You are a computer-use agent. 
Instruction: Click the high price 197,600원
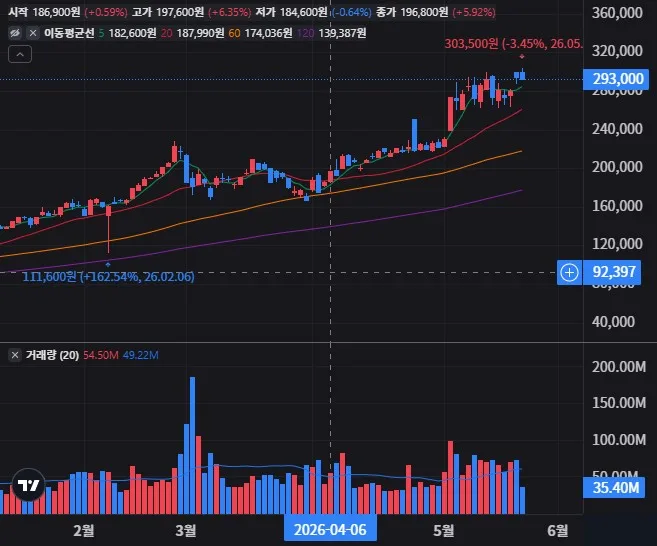(x=180, y=12)
